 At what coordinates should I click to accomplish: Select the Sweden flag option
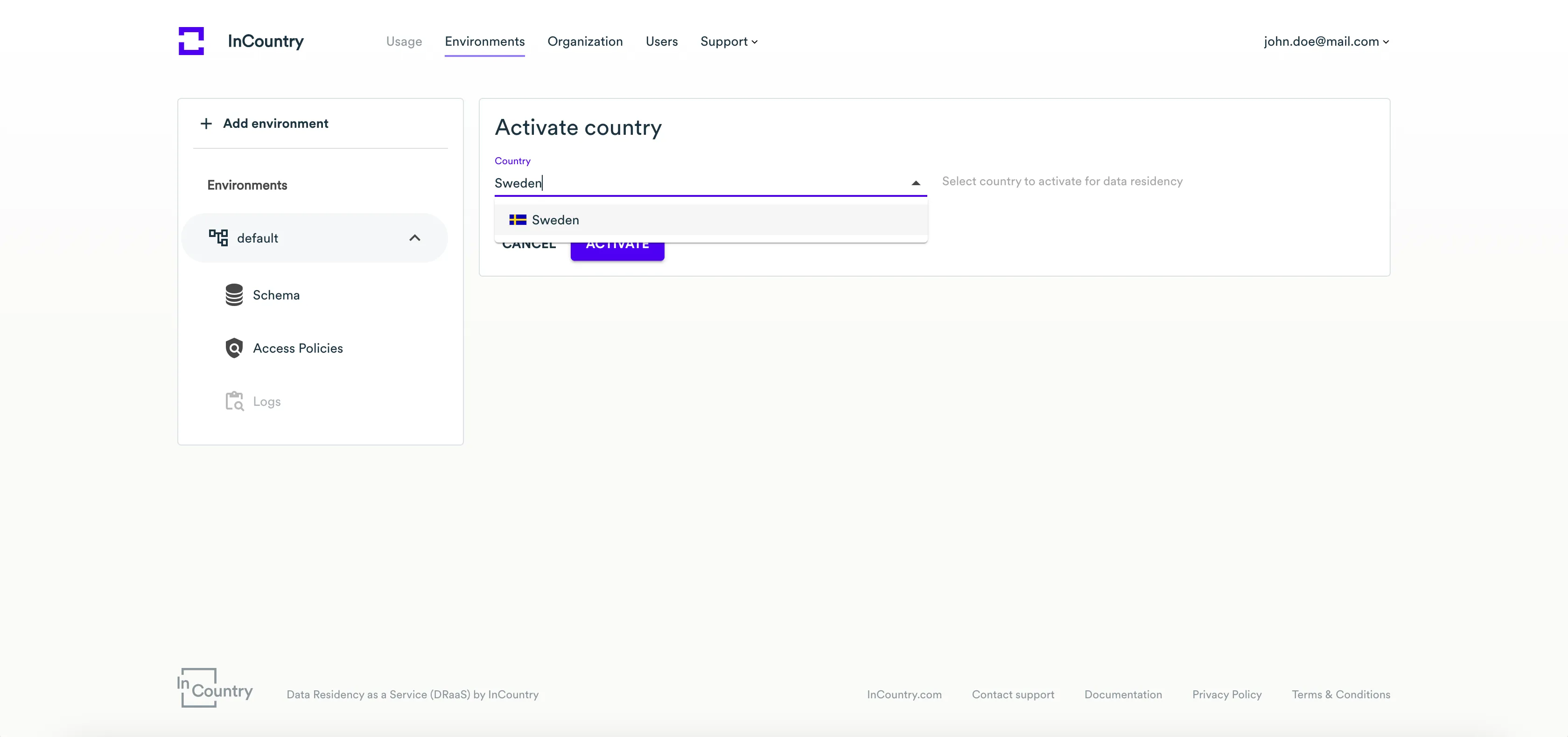click(518, 220)
